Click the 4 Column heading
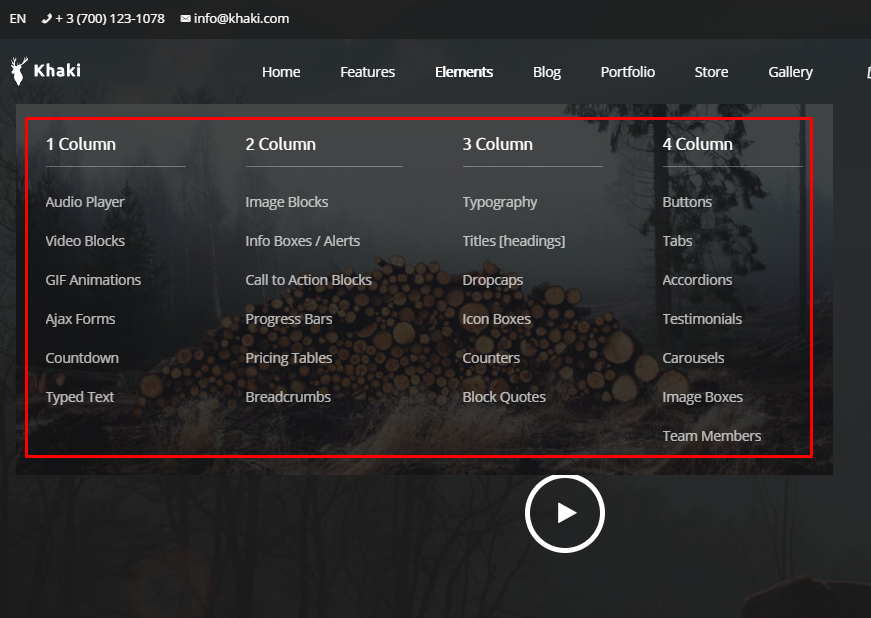Viewport: 871px width, 618px height. coord(698,144)
